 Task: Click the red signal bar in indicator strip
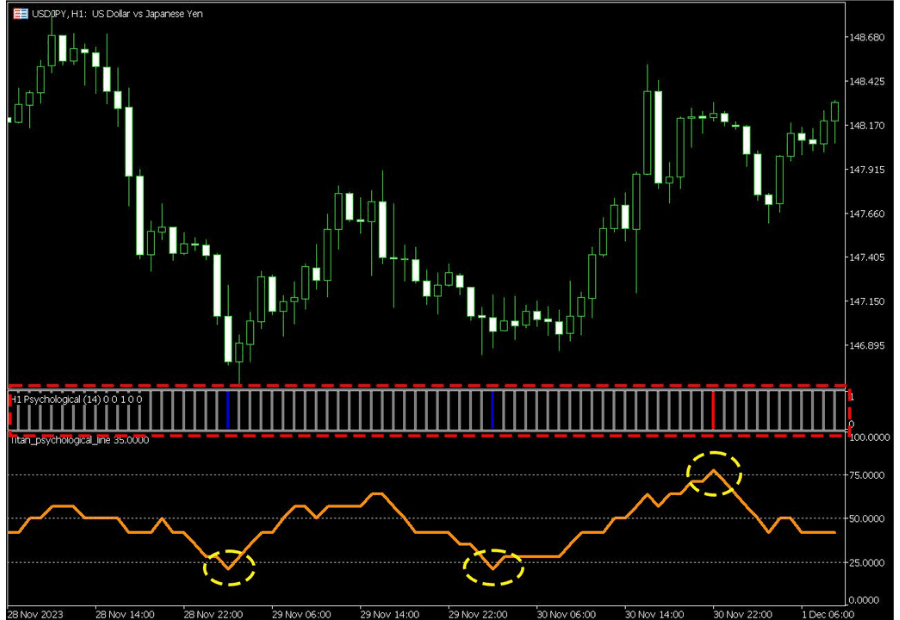[x=713, y=410]
